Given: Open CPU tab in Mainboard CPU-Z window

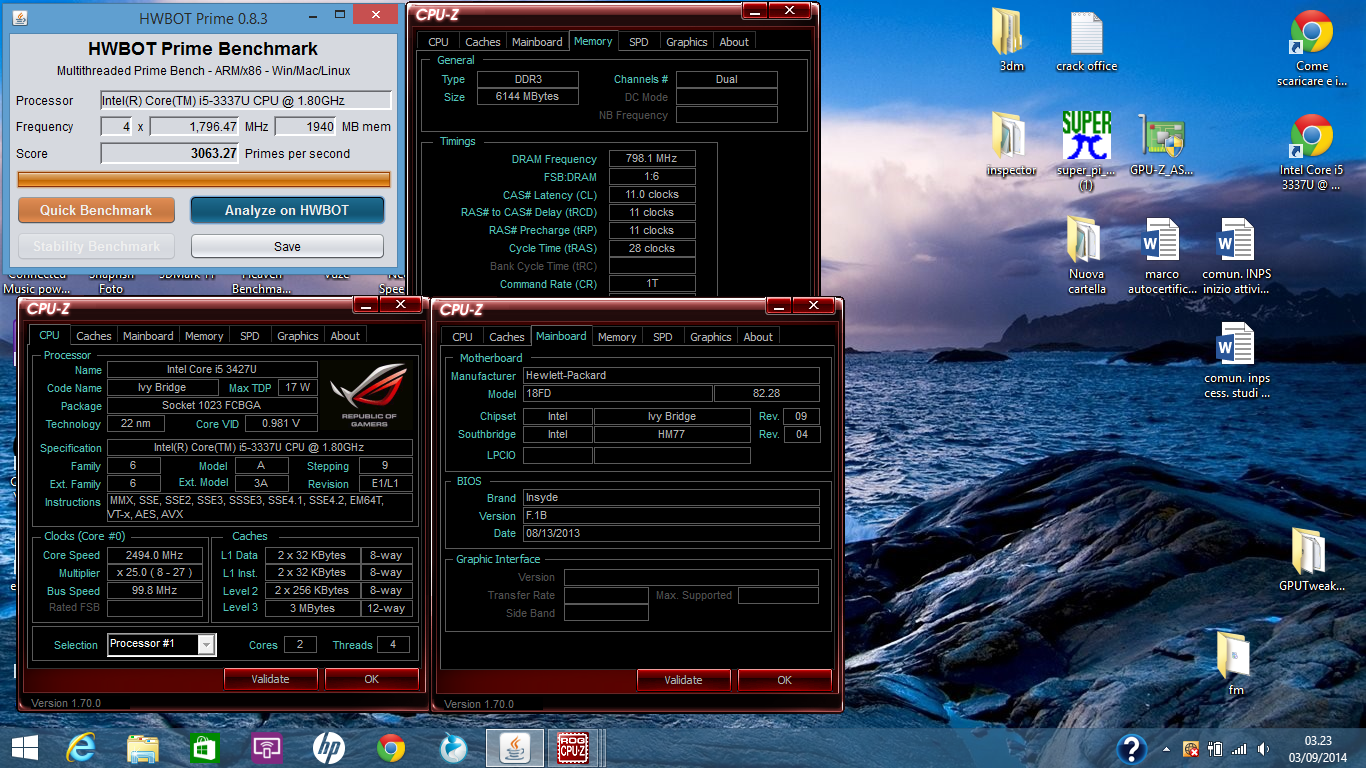Looking at the screenshot, I should click(x=462, y=337).
